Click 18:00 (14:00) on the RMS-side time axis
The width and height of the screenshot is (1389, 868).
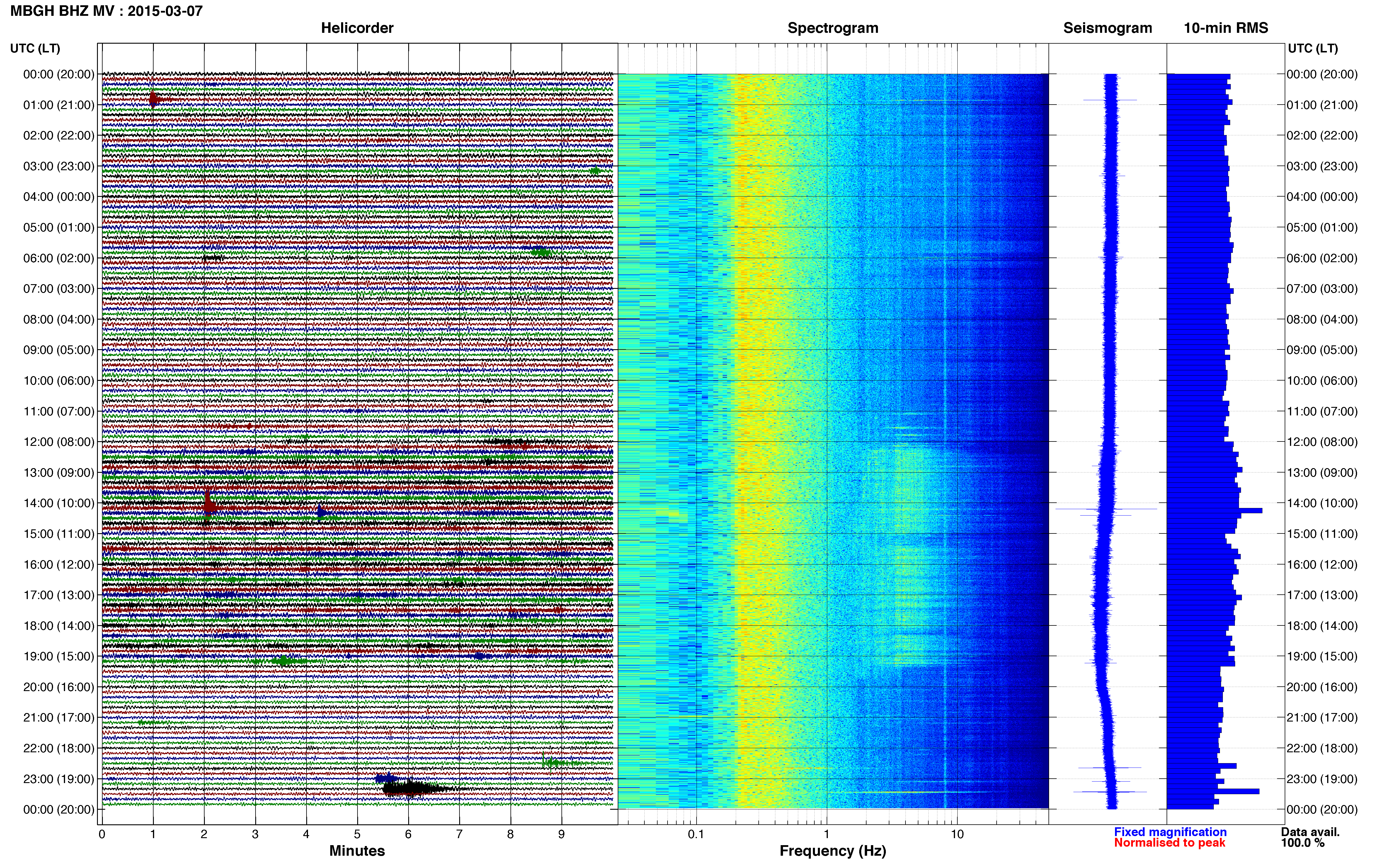1322,626
